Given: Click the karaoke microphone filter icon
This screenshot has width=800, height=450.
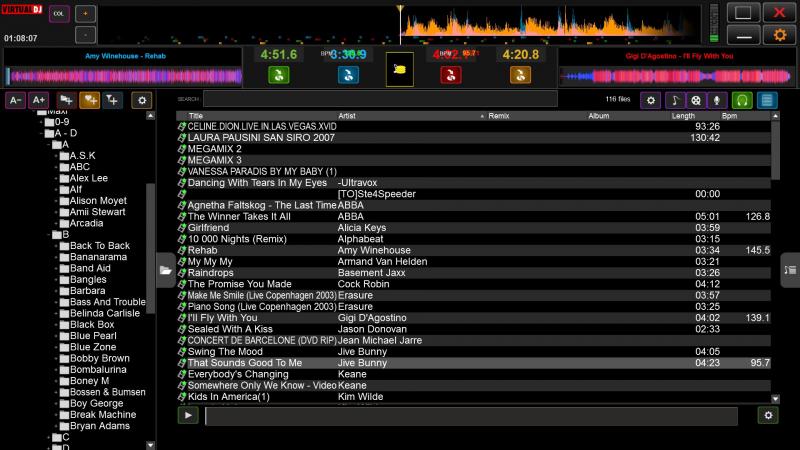Looking at the screenshot, I should pos(717,100).
